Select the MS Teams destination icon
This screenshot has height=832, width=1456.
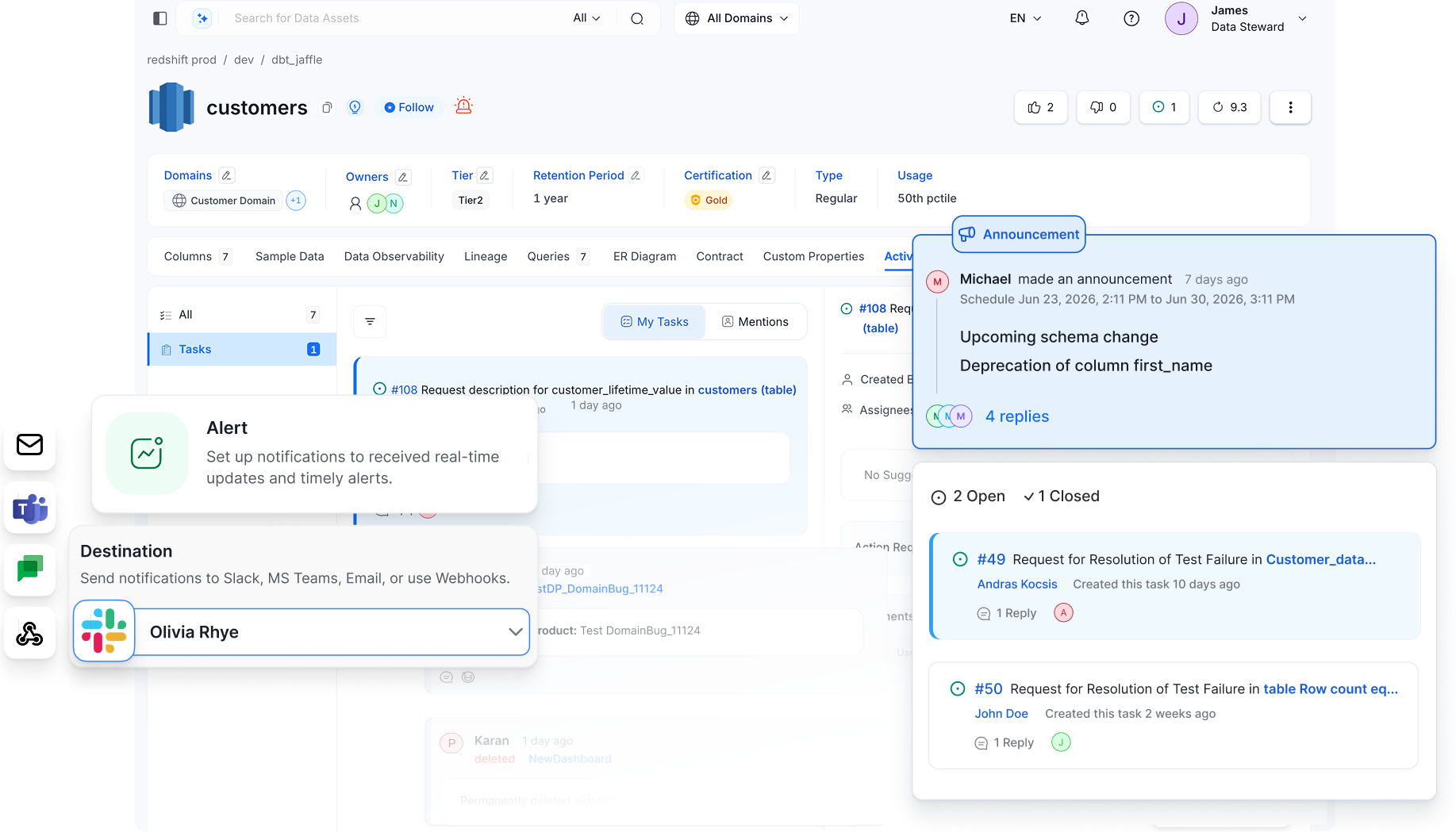[30, 508]
